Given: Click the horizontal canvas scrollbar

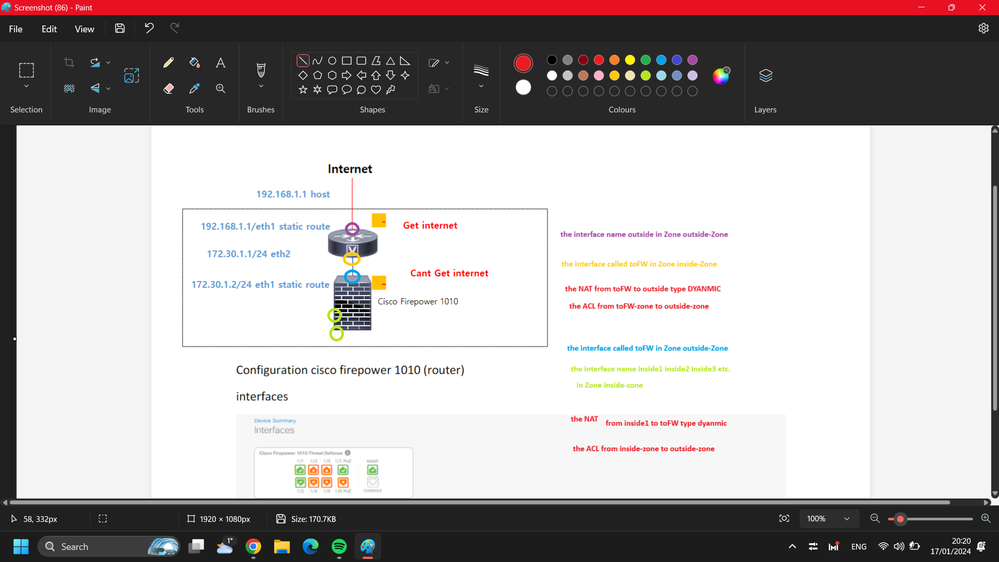Looking at the screenshot, I should point(478,502).
